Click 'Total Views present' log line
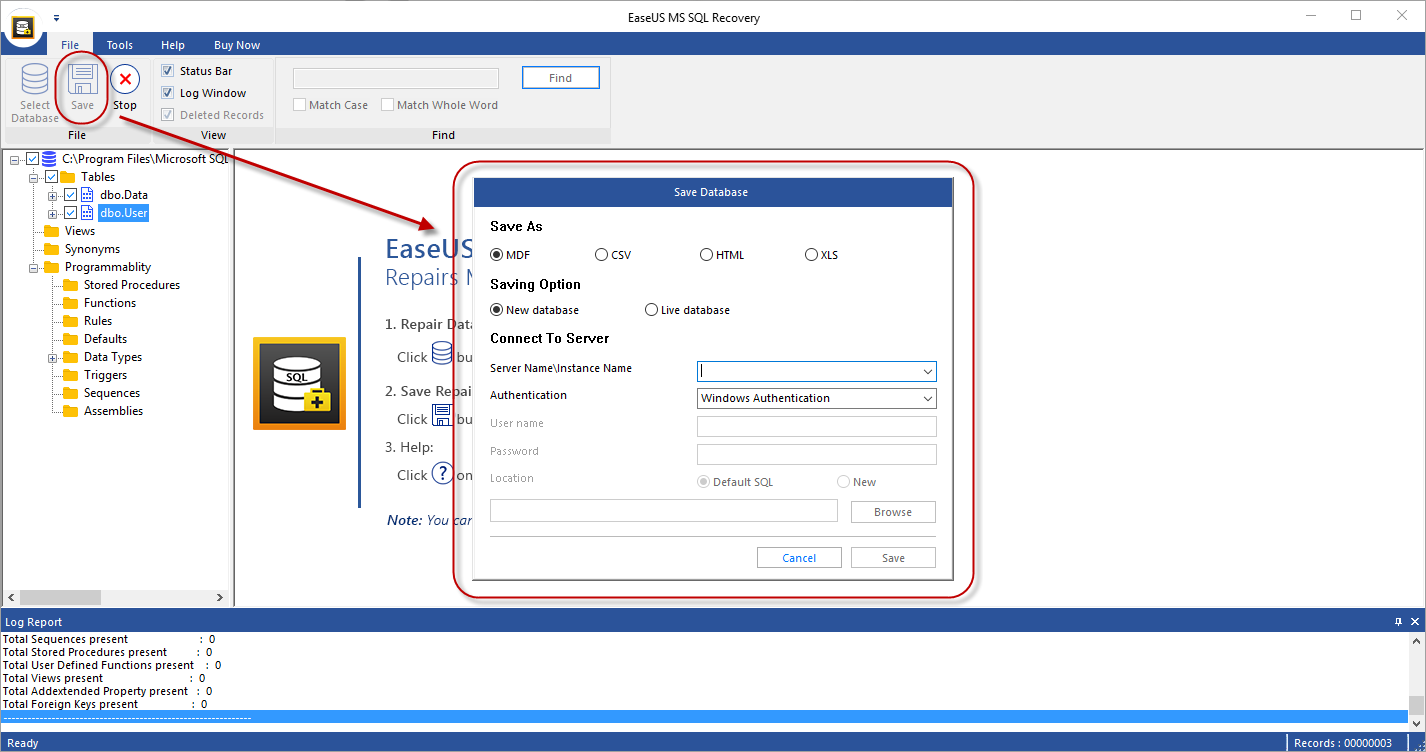 coord(104,678)
